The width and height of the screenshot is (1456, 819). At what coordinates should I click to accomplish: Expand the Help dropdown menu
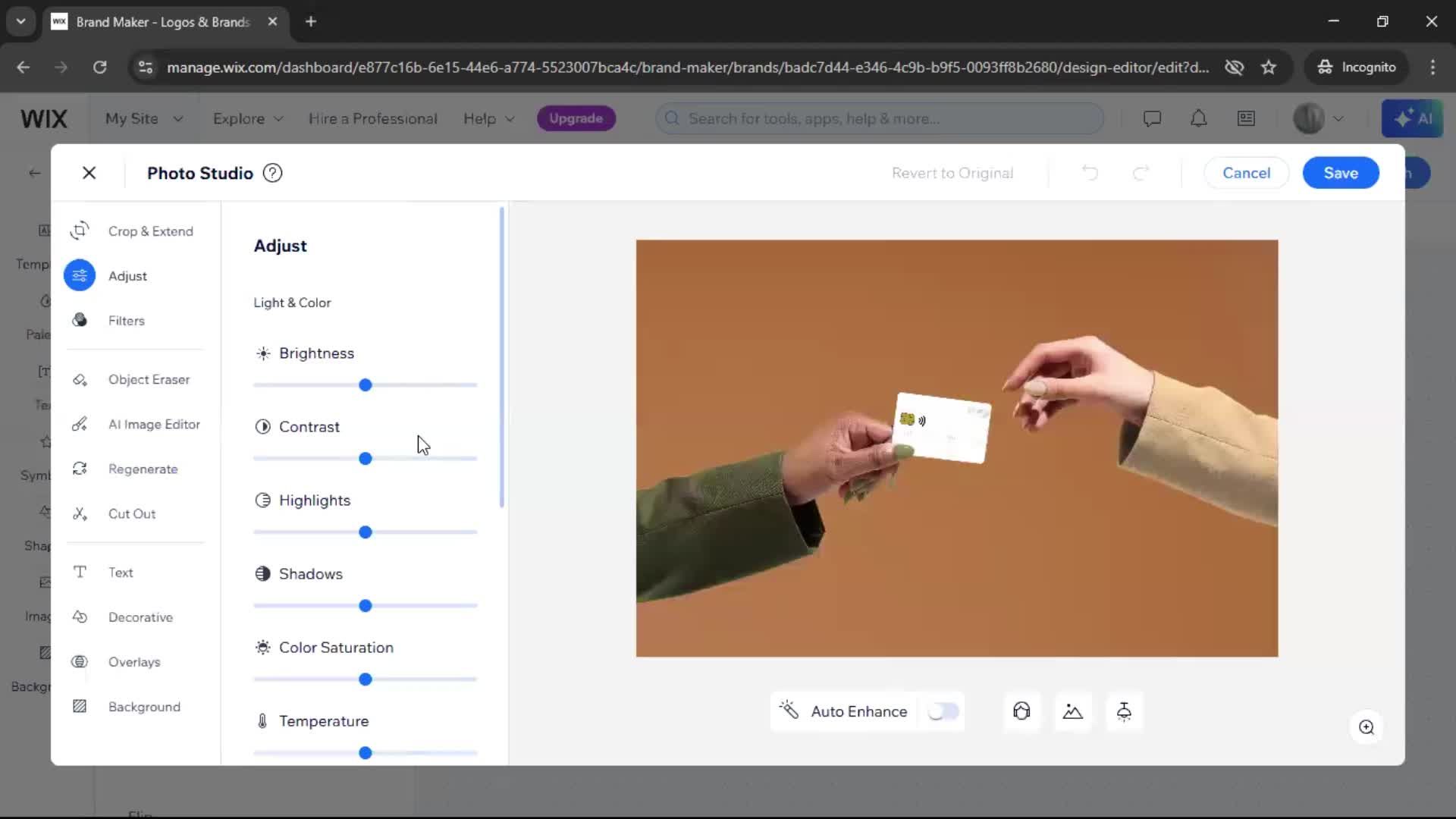click(489, 118)
